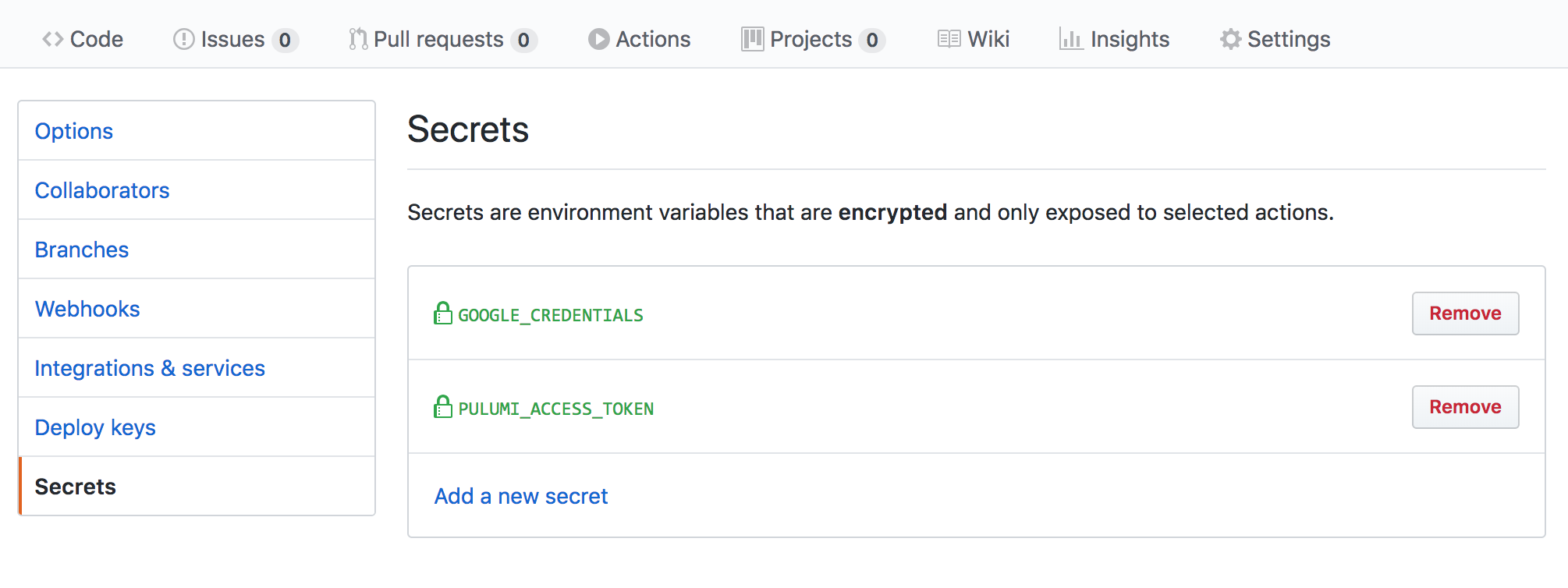Screen dimensions: 1568x588
Task: Open the Options settings page
Action: (x=74, y=131)
